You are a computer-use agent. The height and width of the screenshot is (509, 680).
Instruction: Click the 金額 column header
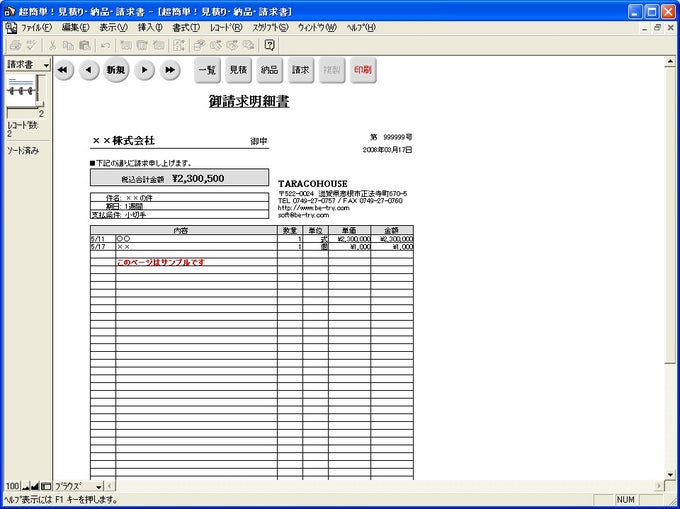(x=392, y=231)
